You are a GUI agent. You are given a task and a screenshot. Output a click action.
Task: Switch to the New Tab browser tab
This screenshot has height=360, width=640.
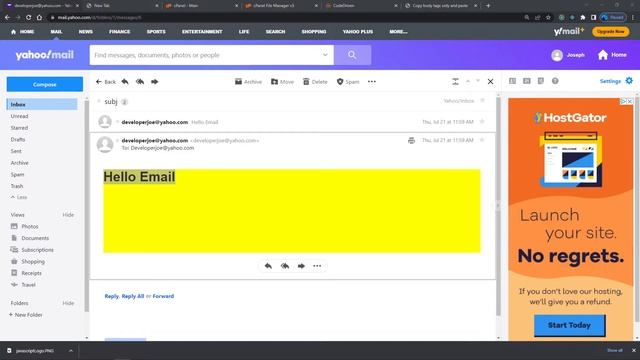click(122, 6)
